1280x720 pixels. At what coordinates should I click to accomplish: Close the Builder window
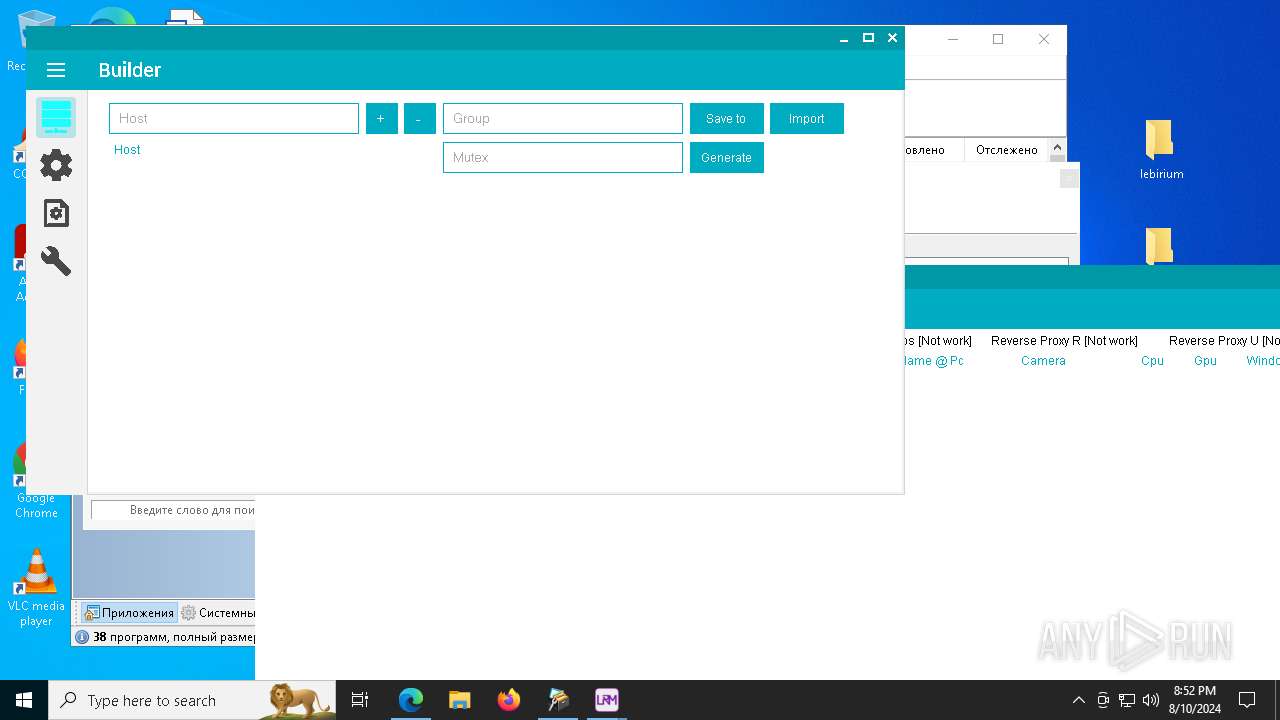[893, 38]
